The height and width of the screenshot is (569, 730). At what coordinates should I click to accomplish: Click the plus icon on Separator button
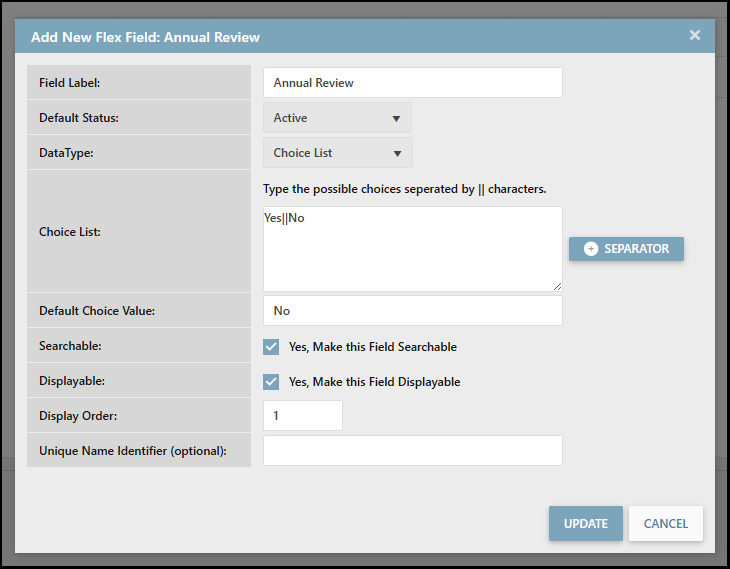pos(591,249)
